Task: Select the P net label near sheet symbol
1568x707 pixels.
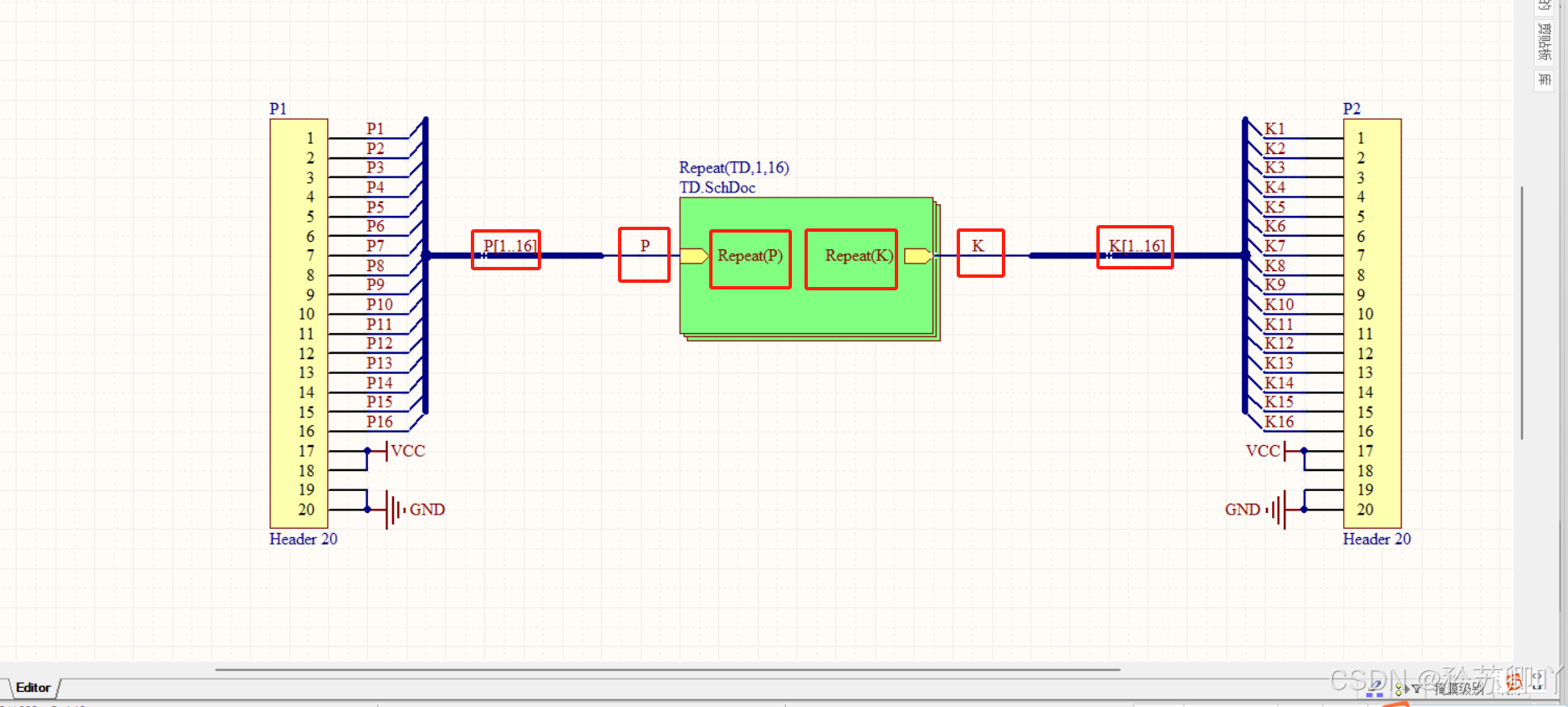Action: pyautogui.click(x=645, y=246)
